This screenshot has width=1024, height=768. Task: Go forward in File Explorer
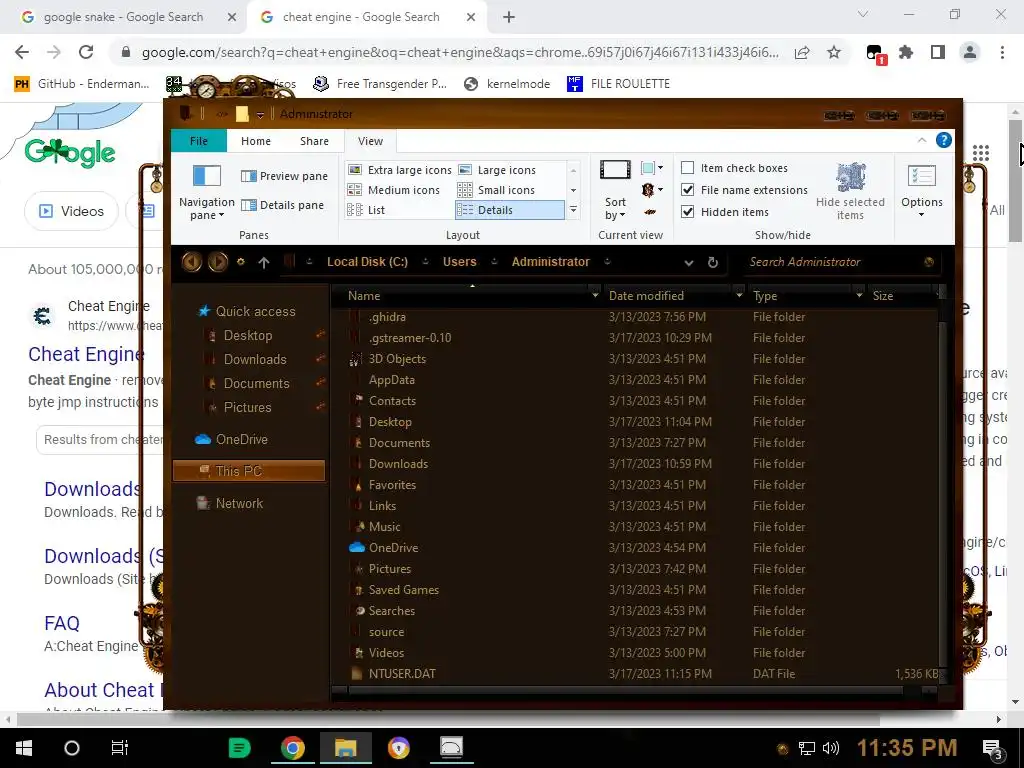(x=217, y=262)
